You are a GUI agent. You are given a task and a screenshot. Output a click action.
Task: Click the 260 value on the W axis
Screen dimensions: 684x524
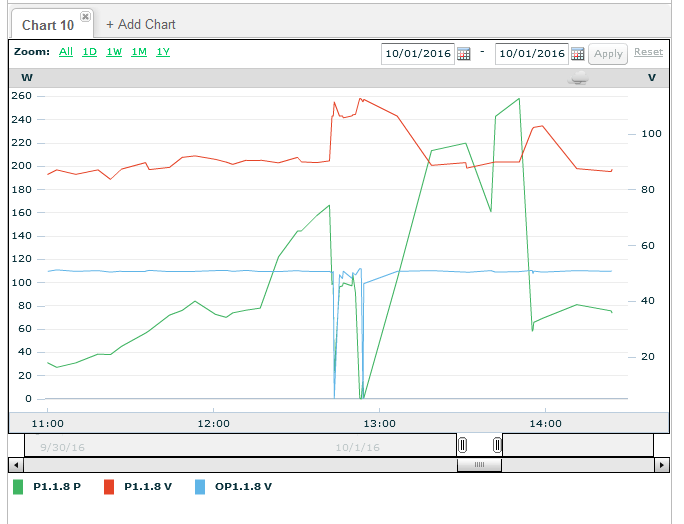[x=21, y=96]
